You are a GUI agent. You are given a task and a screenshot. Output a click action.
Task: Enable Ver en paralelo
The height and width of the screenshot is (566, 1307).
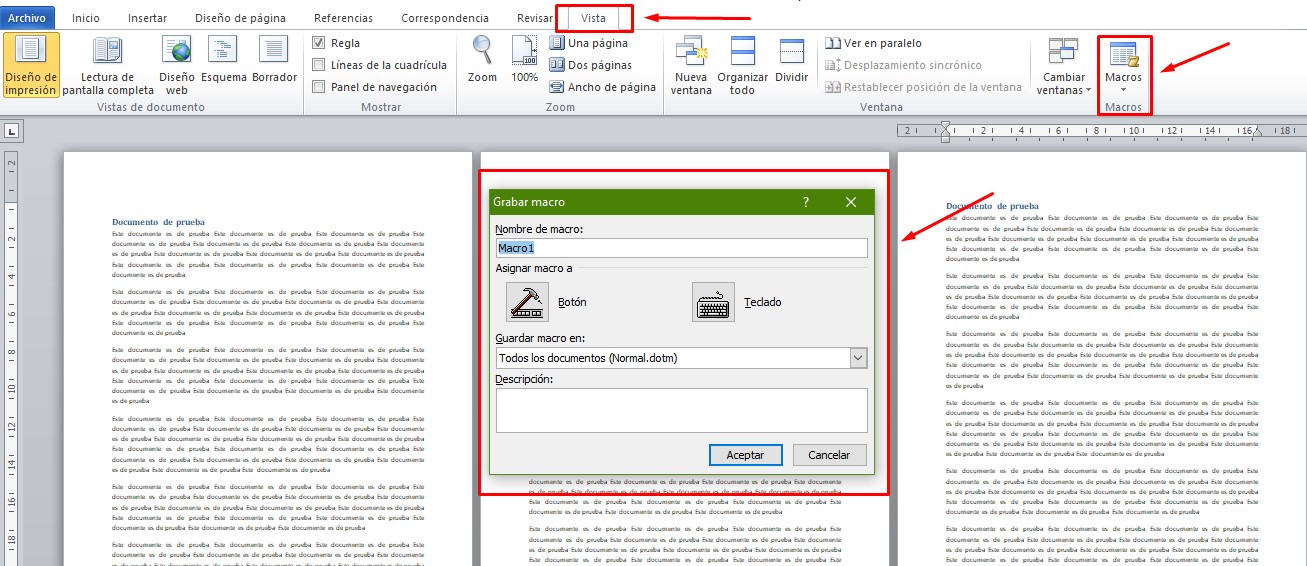pyautogui.click(x=874, y=43)
